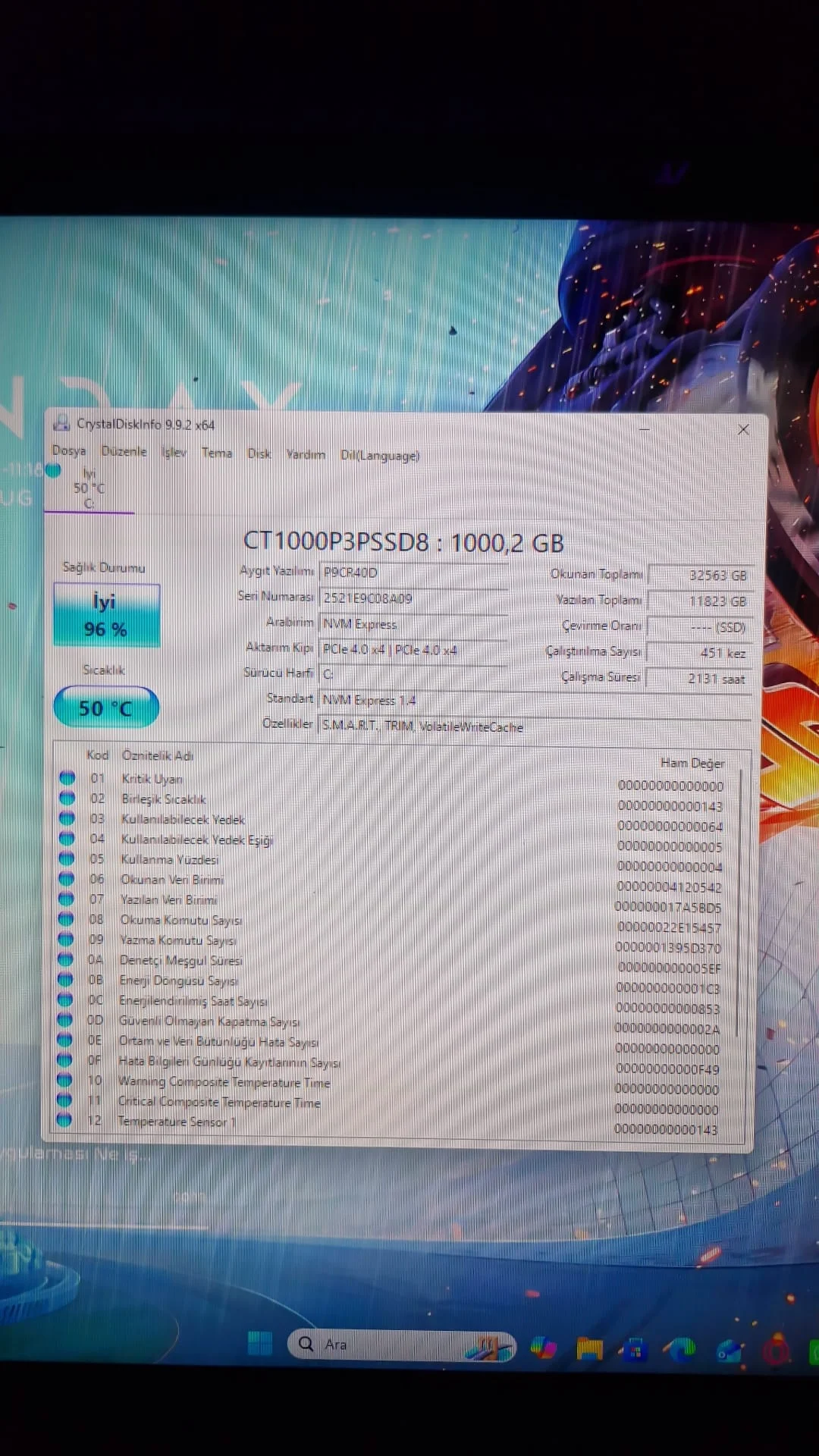Click the Arabirim field NVM Express
Viewport: 819px width, 1456px height.
pos(413,624)
